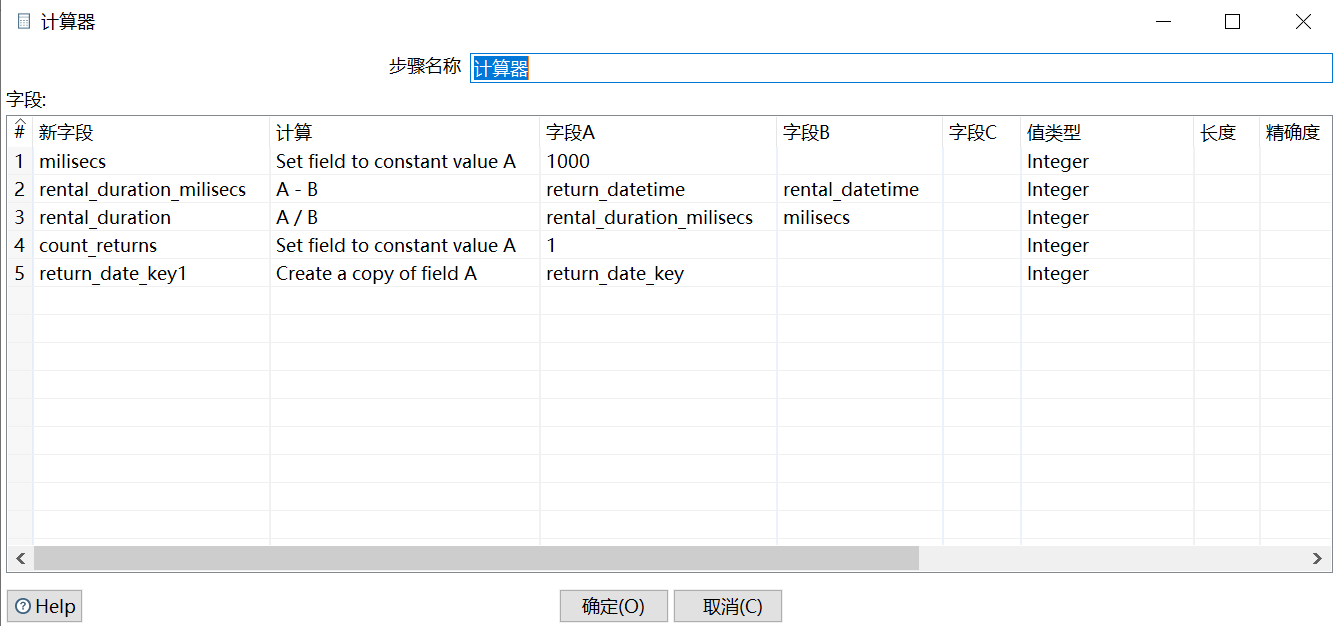Viewport: 1336px width, 626px height.
Task: Click the Help question mark icon
Action: (20, 605)
